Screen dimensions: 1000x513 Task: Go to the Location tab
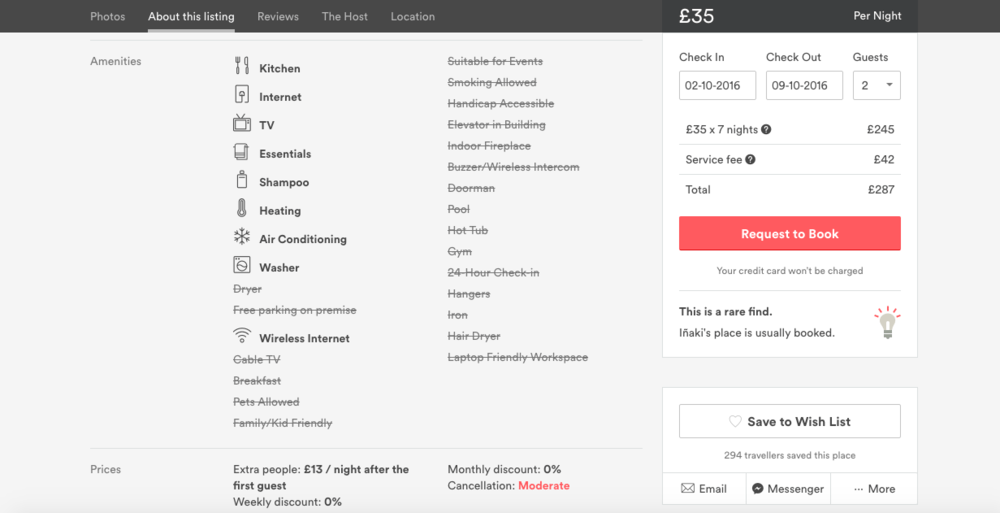[x=413, y=17]
